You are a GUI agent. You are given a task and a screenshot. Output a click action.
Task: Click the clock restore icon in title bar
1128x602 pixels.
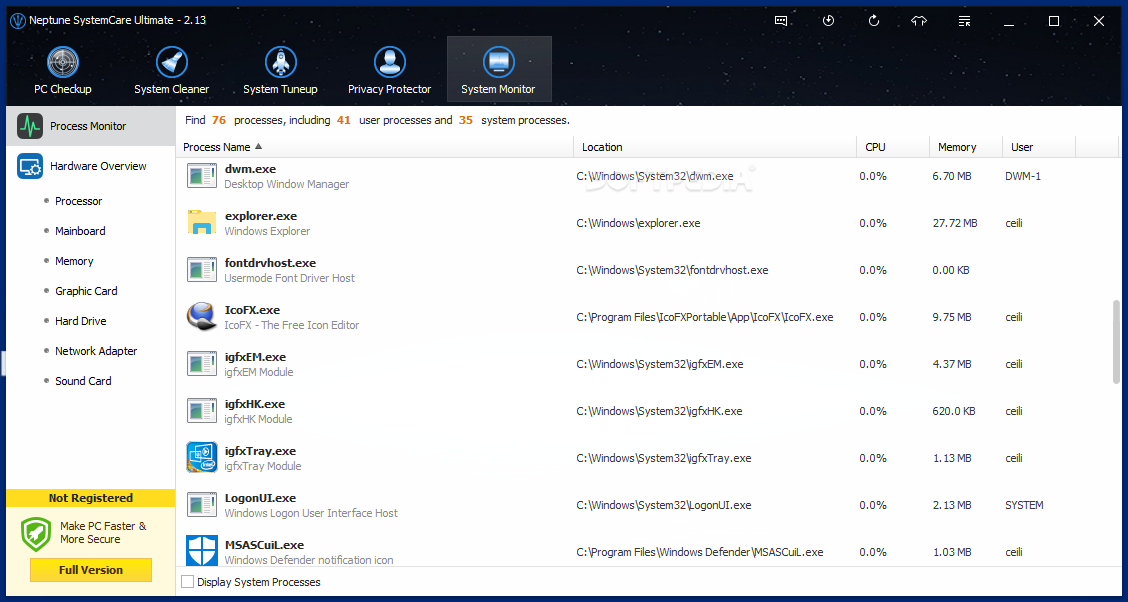tap(828, 21)
